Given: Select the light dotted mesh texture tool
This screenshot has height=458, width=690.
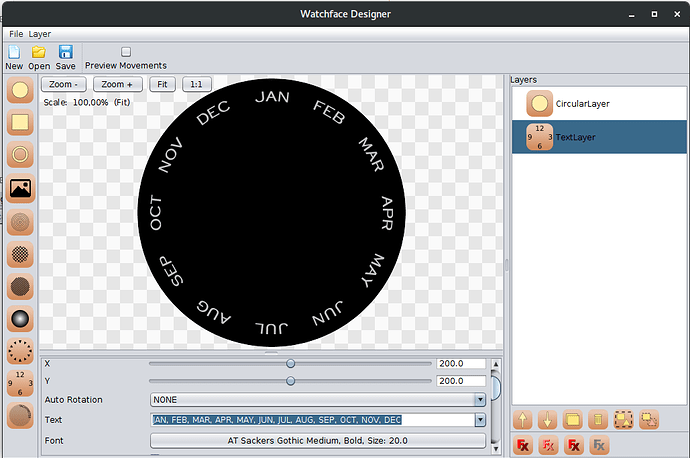Looking at the screenshot, I should click(x=20, y=254).
